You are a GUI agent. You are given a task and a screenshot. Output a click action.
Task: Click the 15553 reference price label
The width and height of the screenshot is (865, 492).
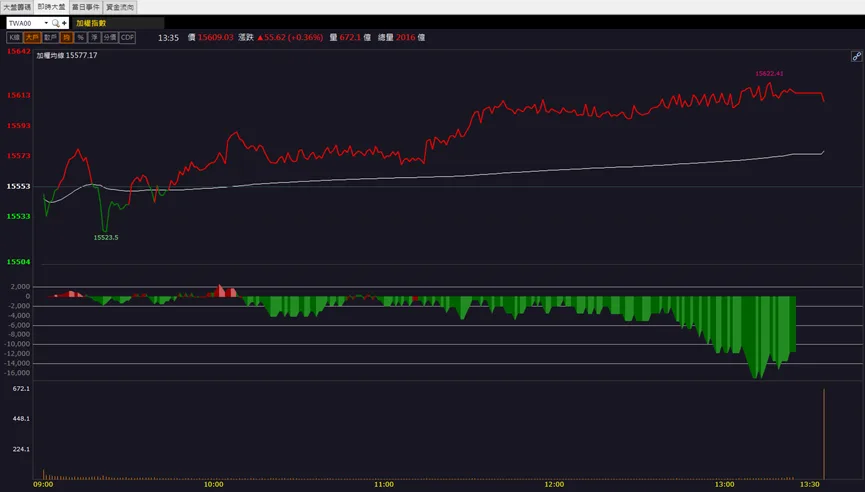coord(19,186)
